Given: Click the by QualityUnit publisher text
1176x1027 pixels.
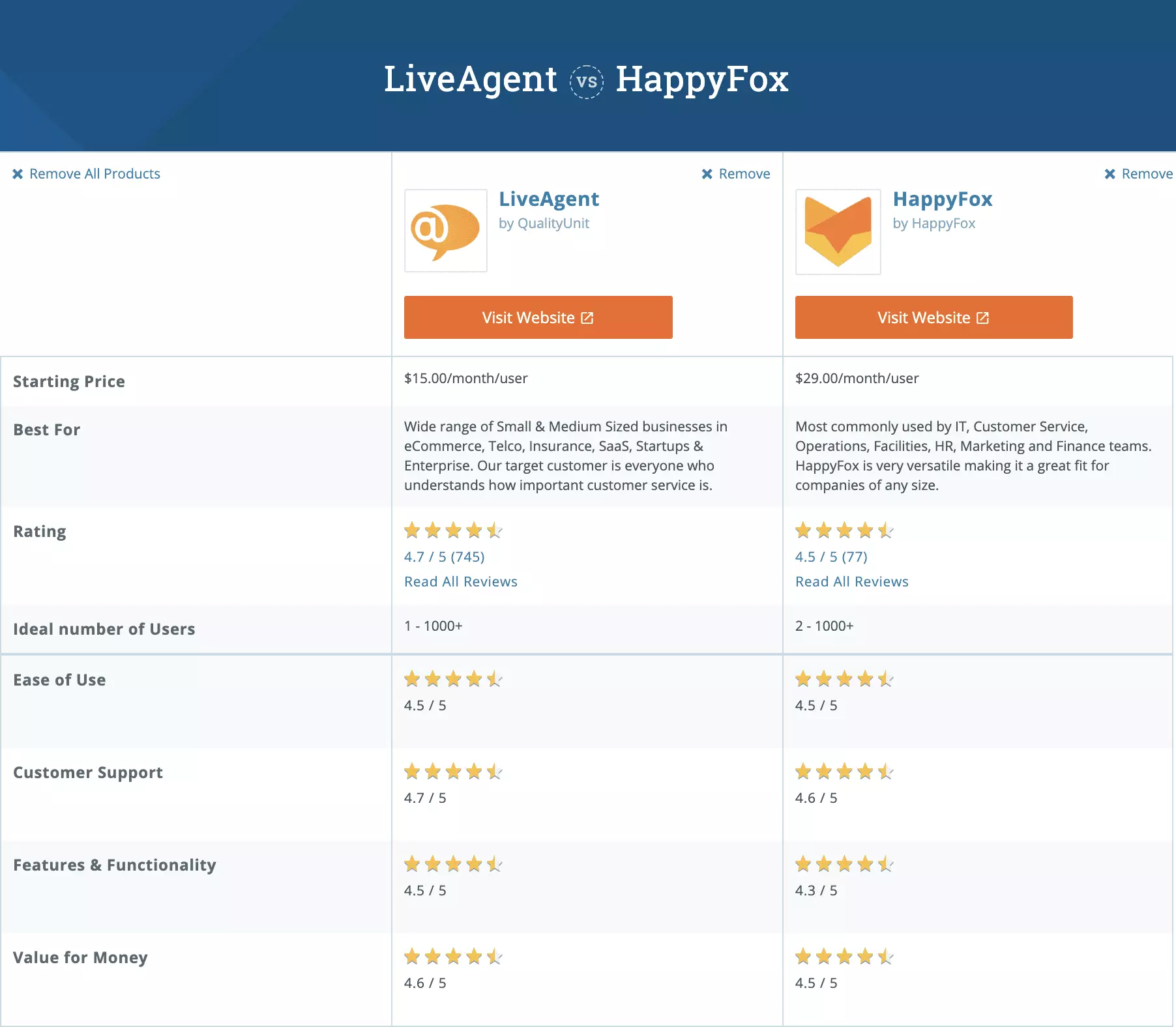Looking at the screenshot, I should (545, 223).
